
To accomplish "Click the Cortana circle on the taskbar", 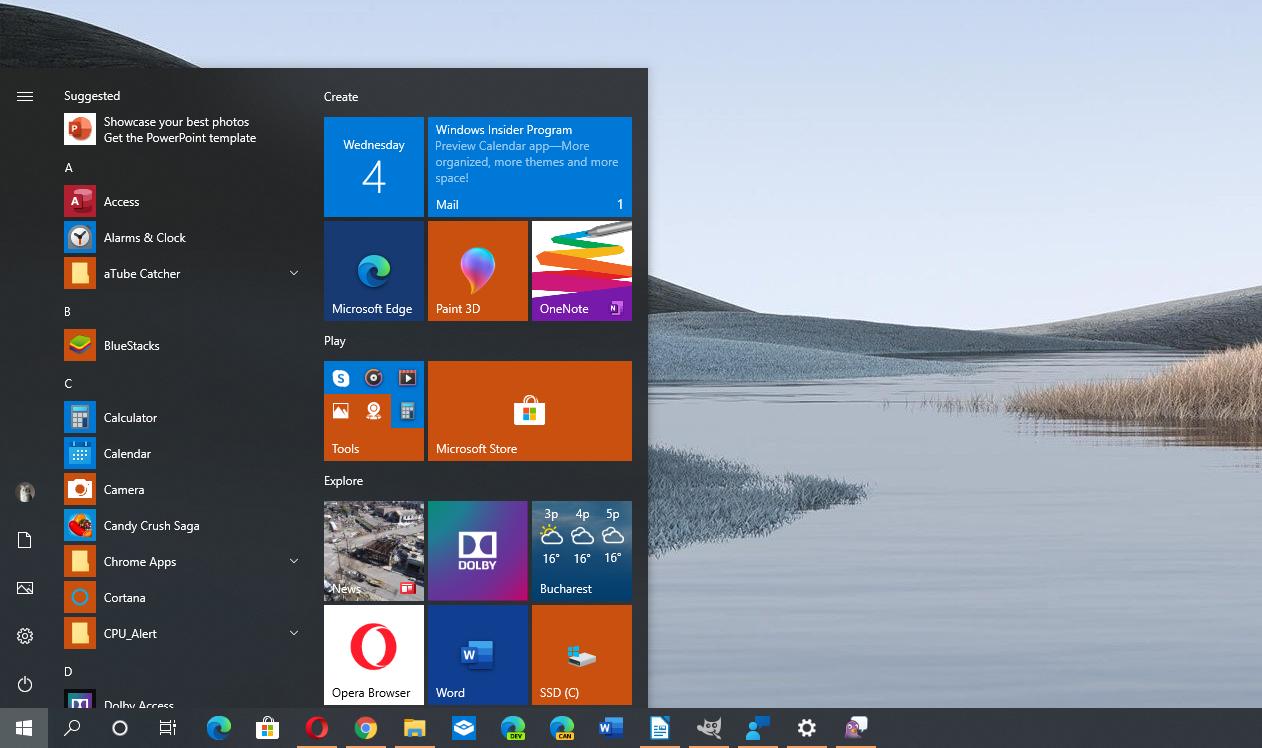I will 120,728.
